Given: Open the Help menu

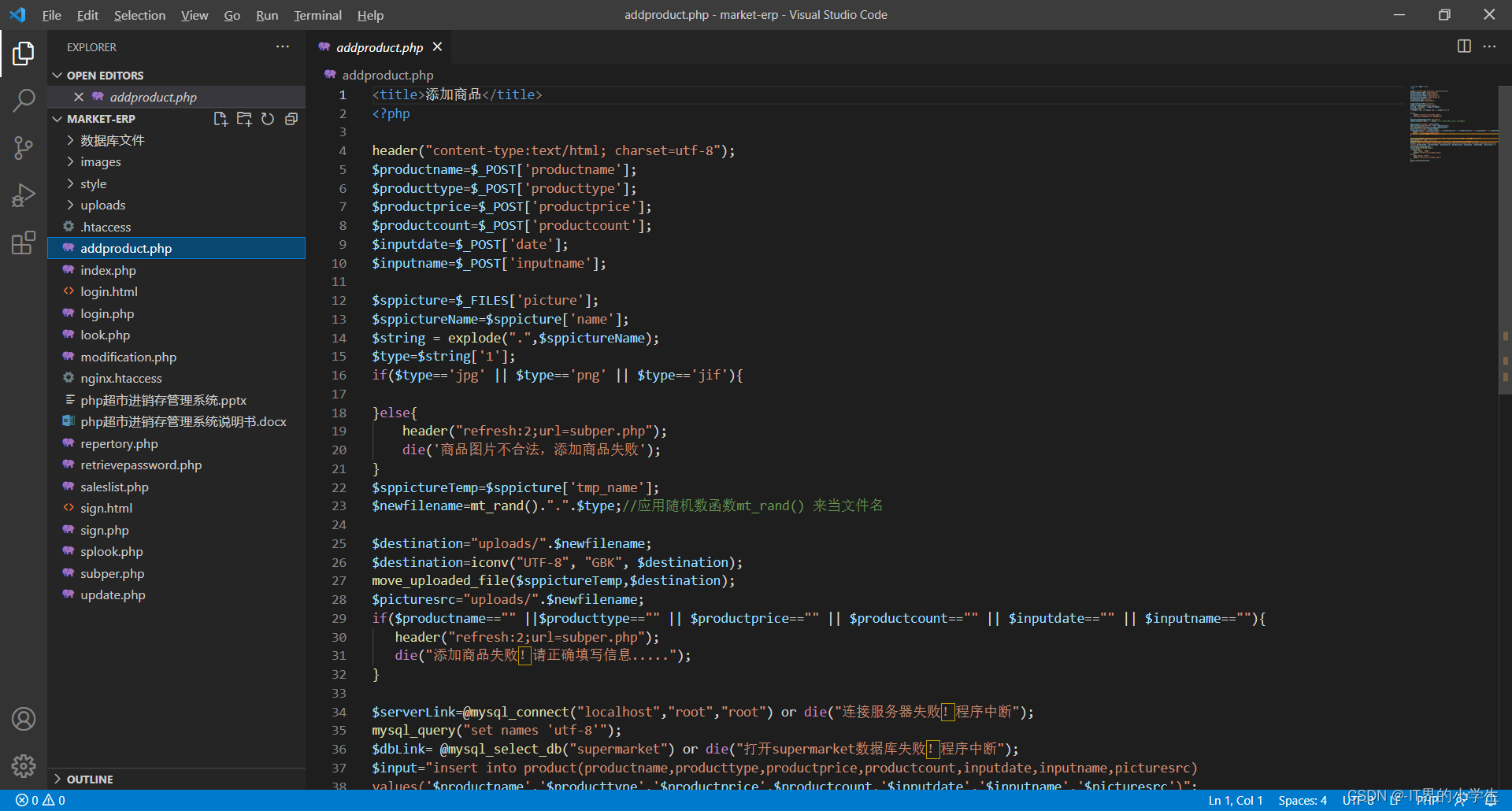Looking at the screenshot, I should [370, 15].
